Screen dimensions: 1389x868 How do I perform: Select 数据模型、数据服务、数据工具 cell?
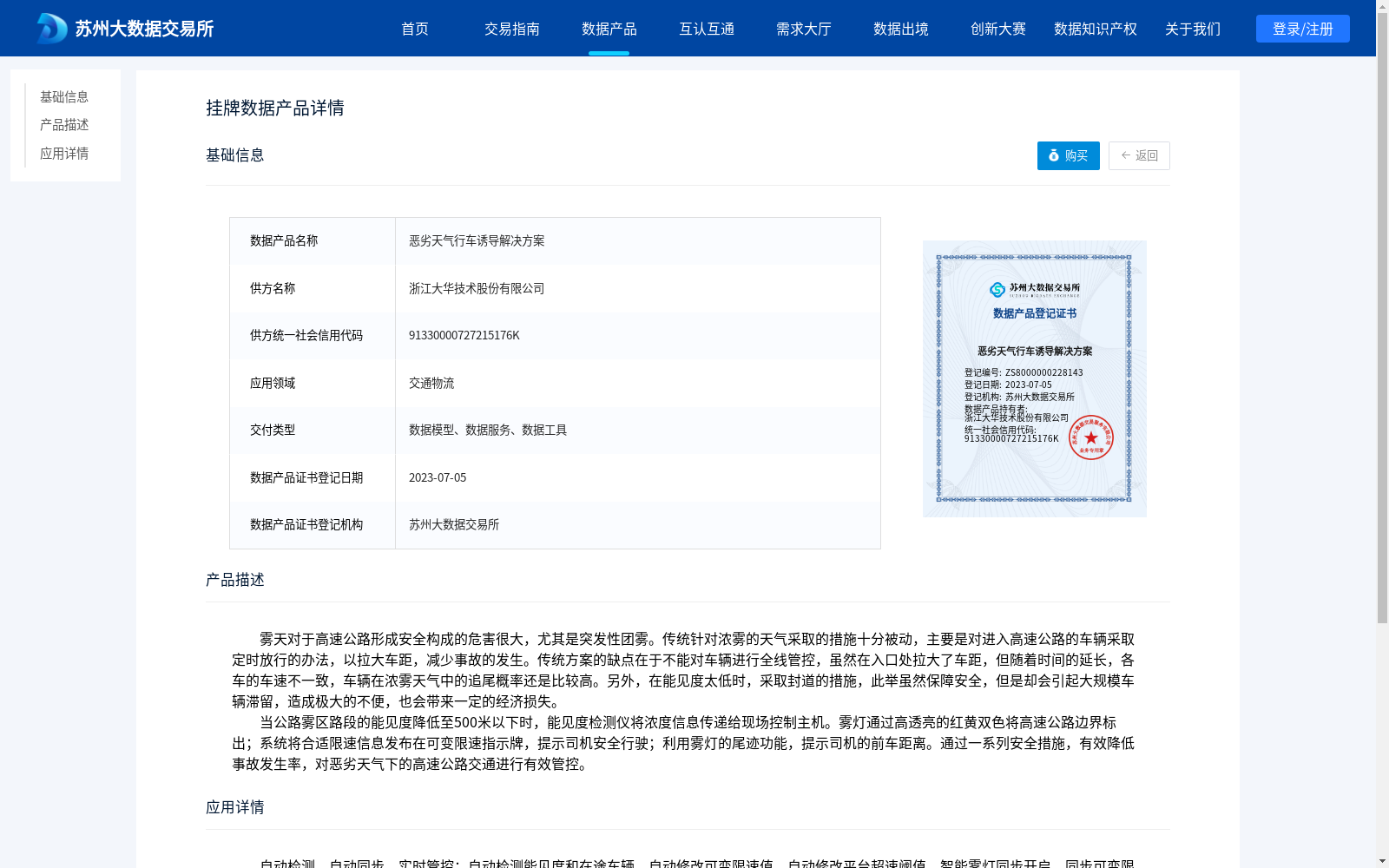pos(488,430)
